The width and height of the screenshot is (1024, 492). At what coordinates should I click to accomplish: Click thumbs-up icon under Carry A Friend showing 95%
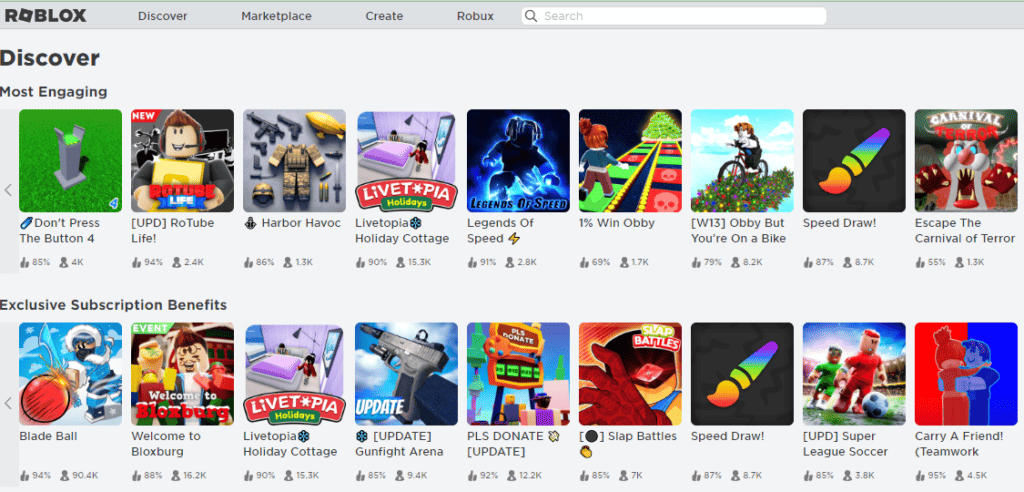[x=921, y=476]
